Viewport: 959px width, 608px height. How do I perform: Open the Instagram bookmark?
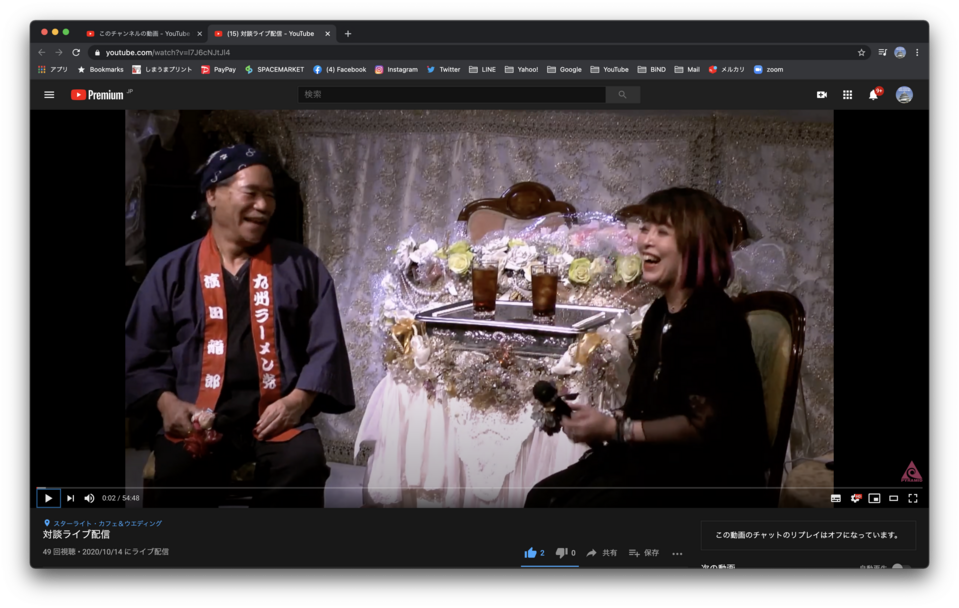[396, 70]
